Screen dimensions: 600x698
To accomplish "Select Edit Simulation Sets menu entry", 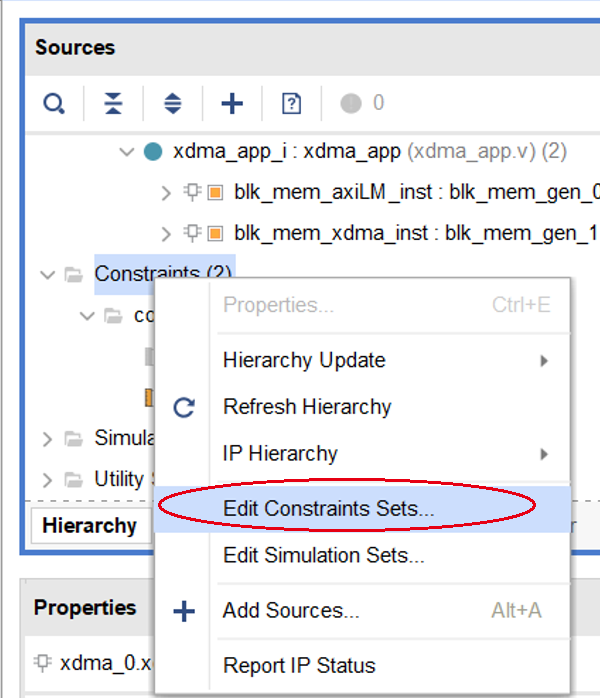I will [x=323, y=555].
